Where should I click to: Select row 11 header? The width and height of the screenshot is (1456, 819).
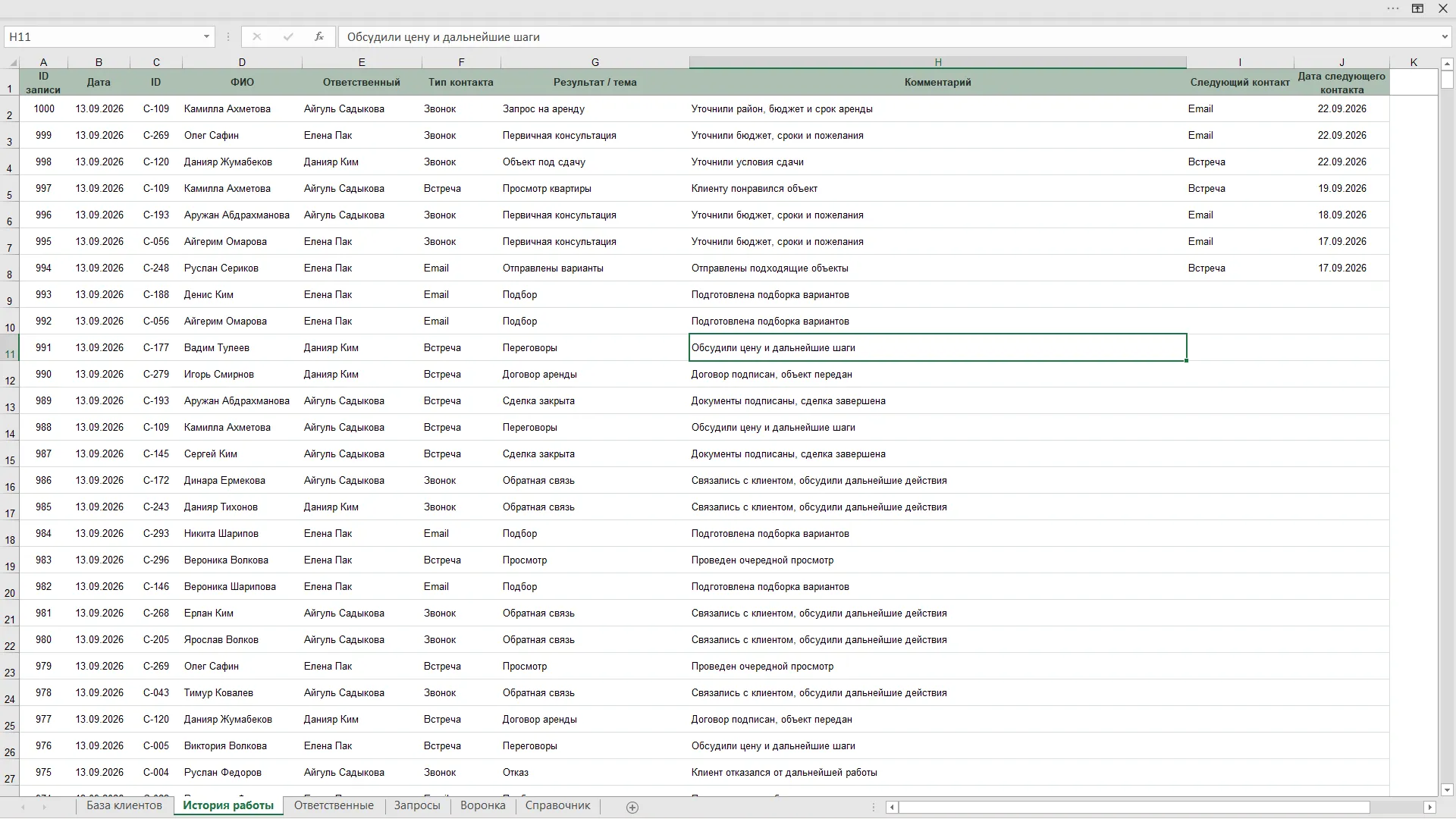(10, 348)
